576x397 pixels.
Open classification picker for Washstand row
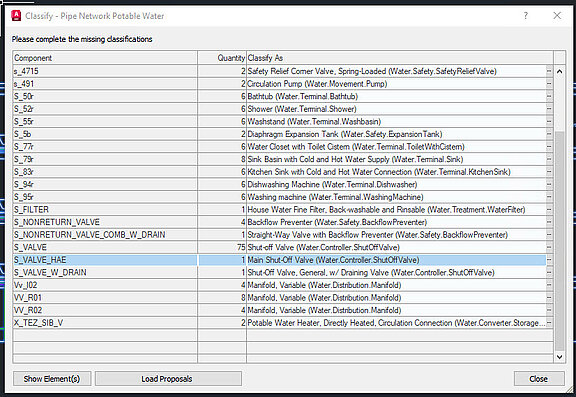(x=549, y=122)
